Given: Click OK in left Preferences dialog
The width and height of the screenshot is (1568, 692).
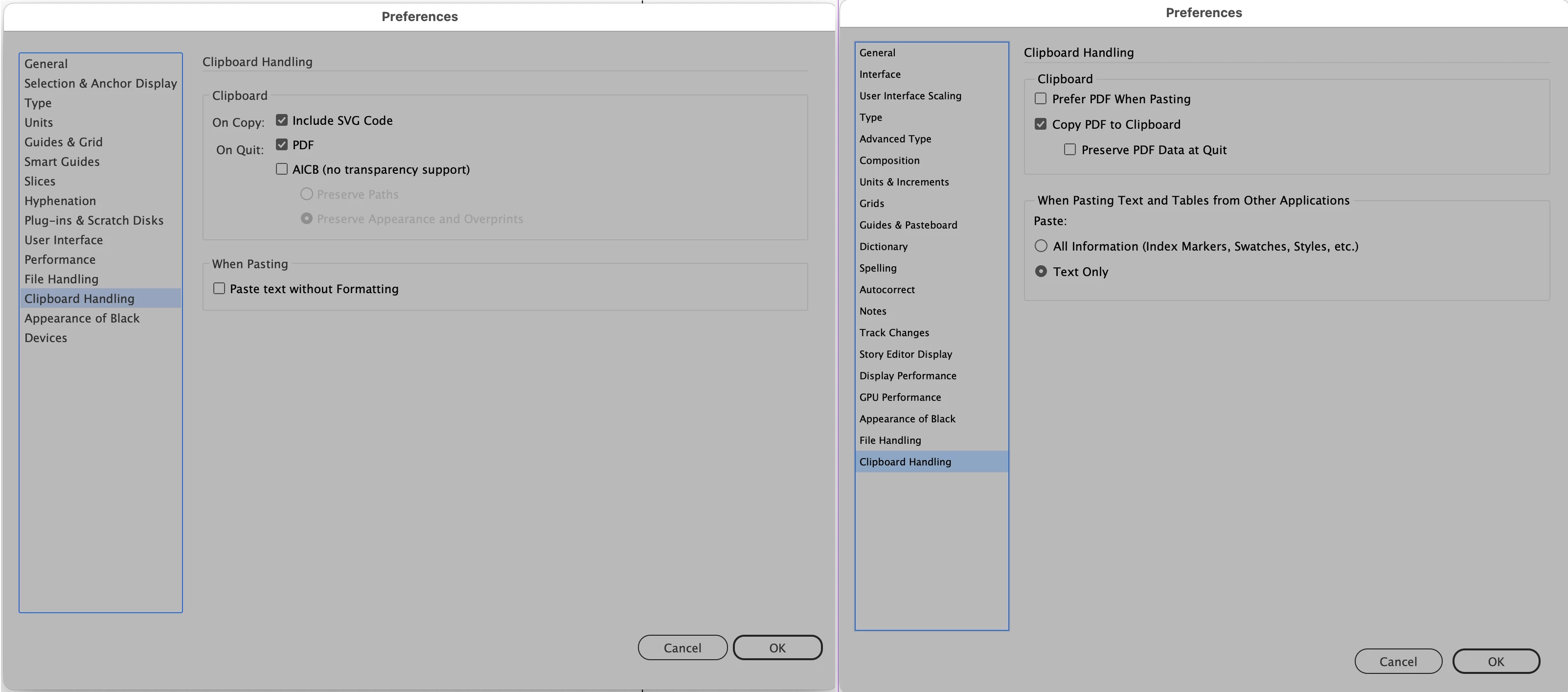Looking at the screenshot, I should click(x=777, y=647).
